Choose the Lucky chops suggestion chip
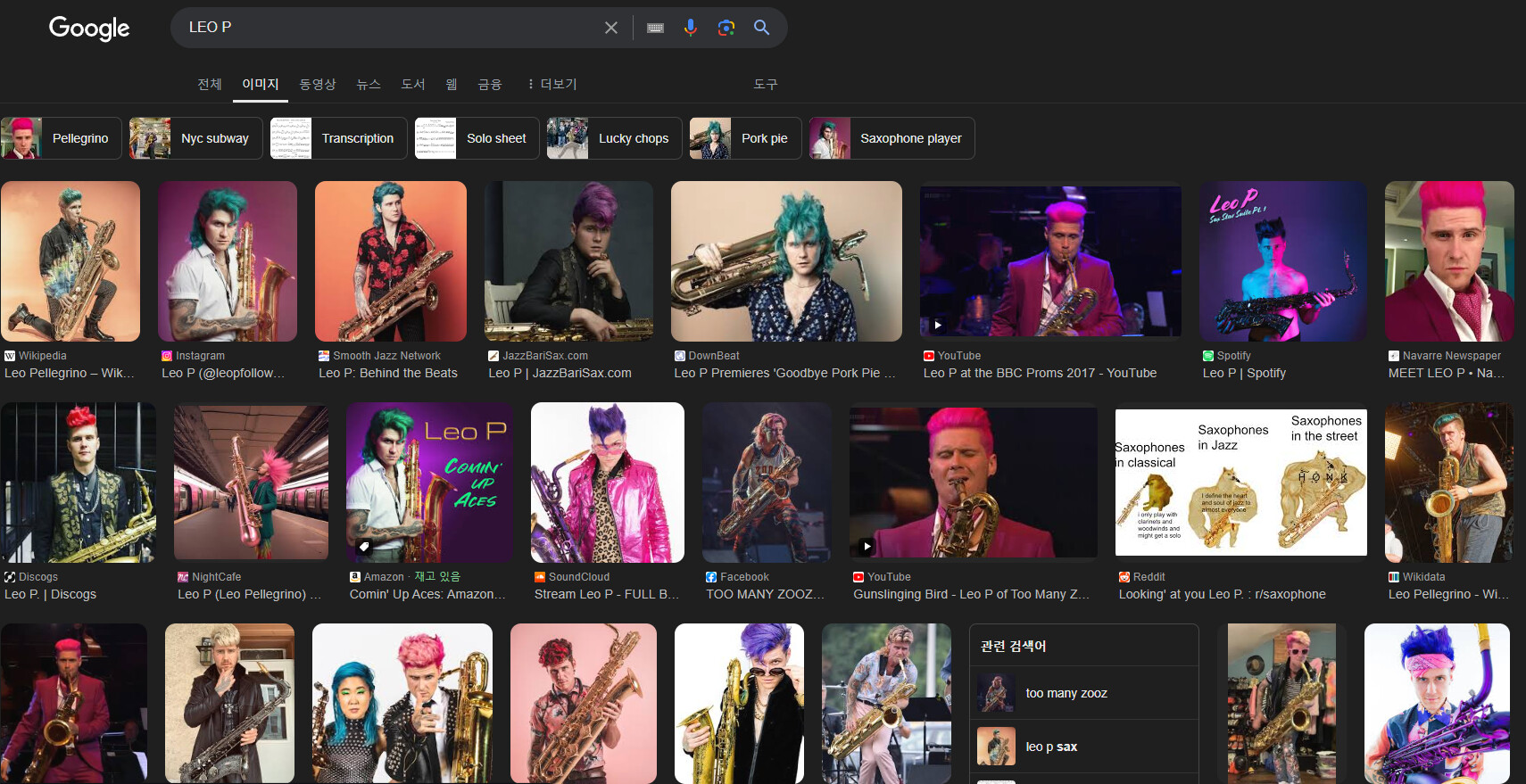Image resolution: width=1526 pixels, height=784 pixels. pos(614,138)
